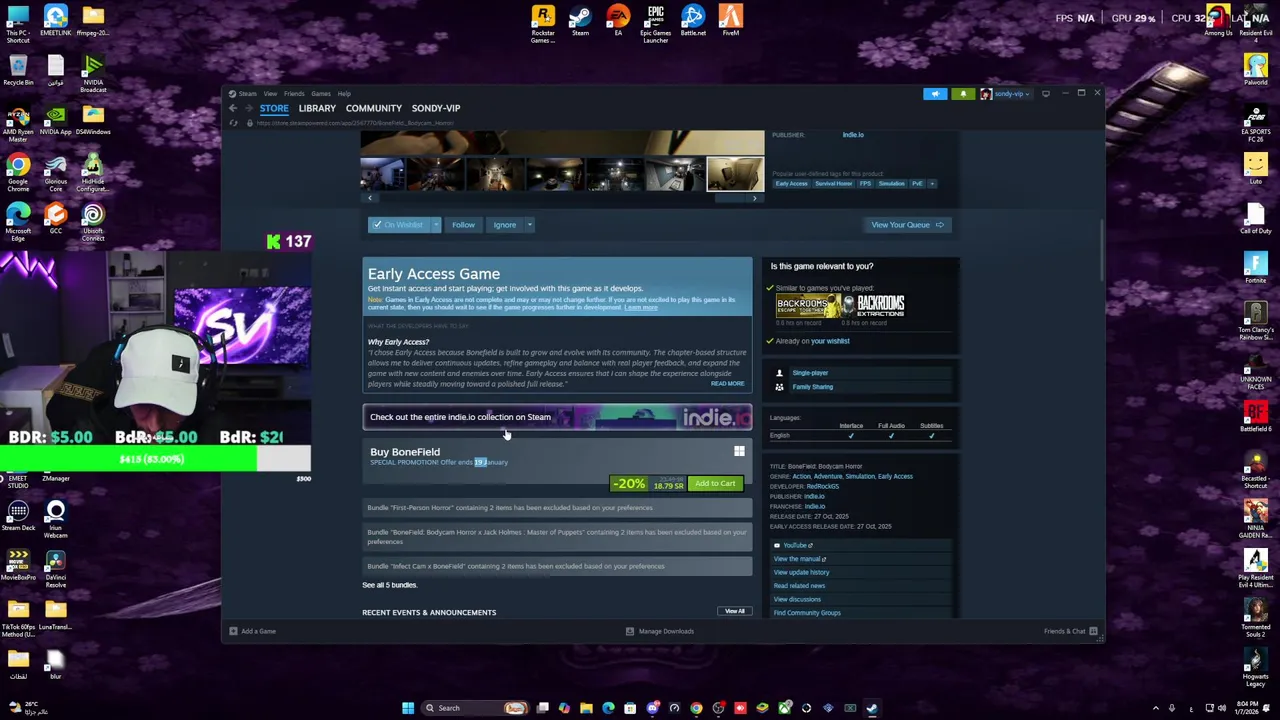
Task: Open the FiveM desktop icon
Action: [x=730, y=21]
